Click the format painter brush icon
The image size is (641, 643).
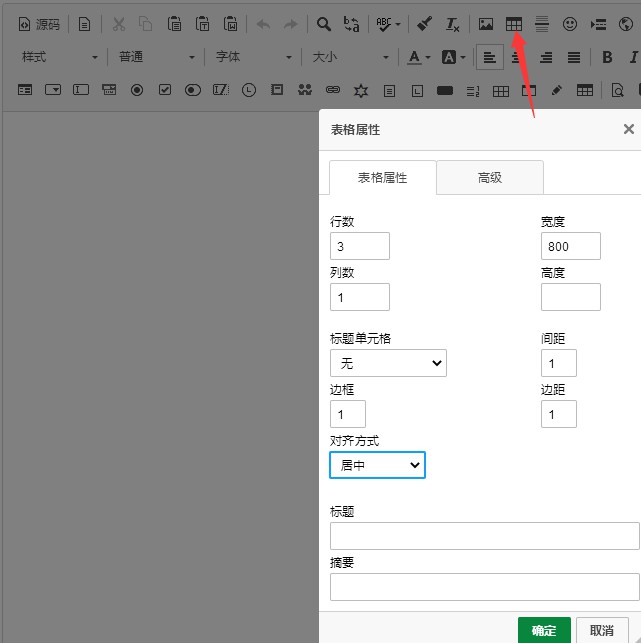click(x=424, y=25)
